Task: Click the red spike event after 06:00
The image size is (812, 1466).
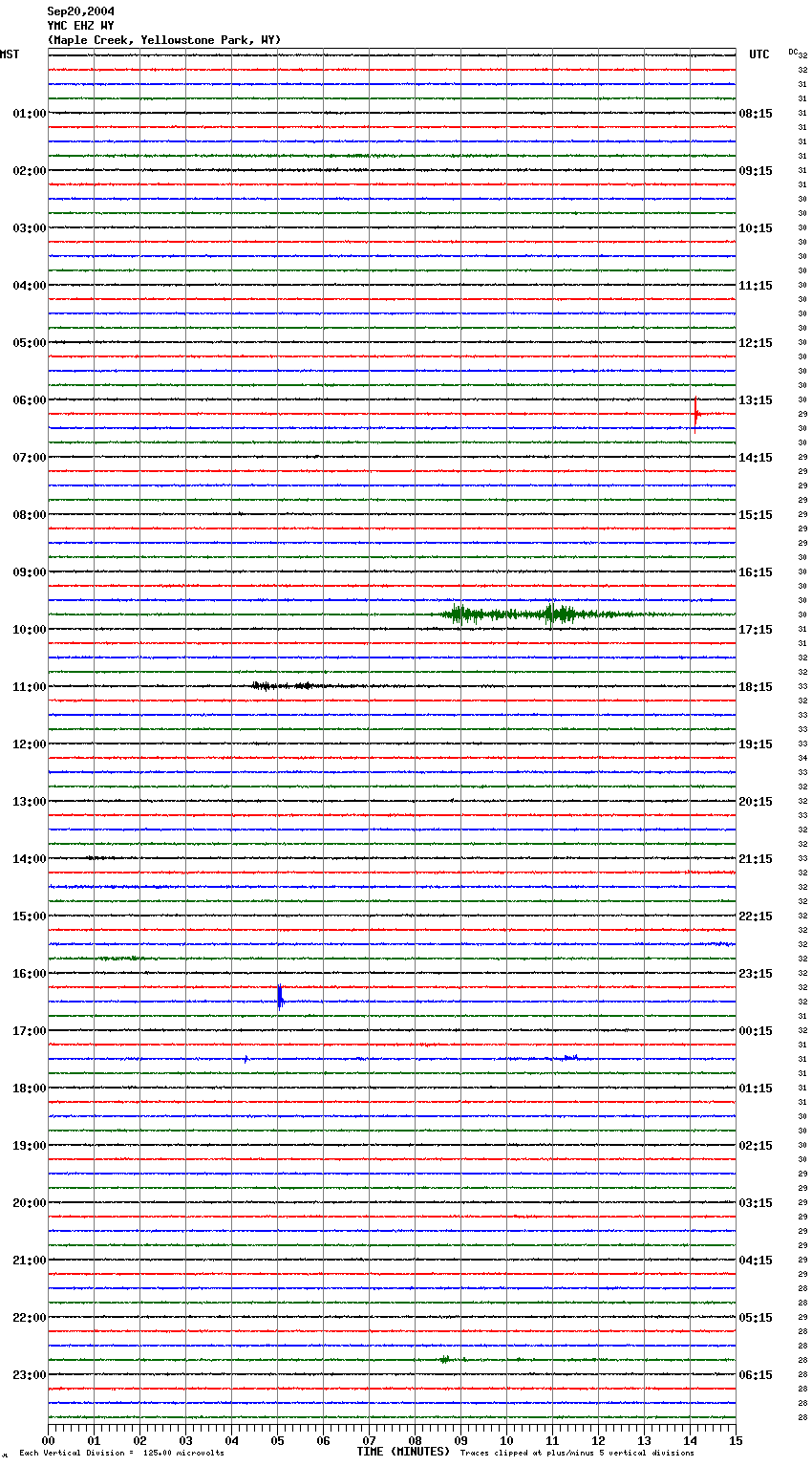Action: [696, 413]
